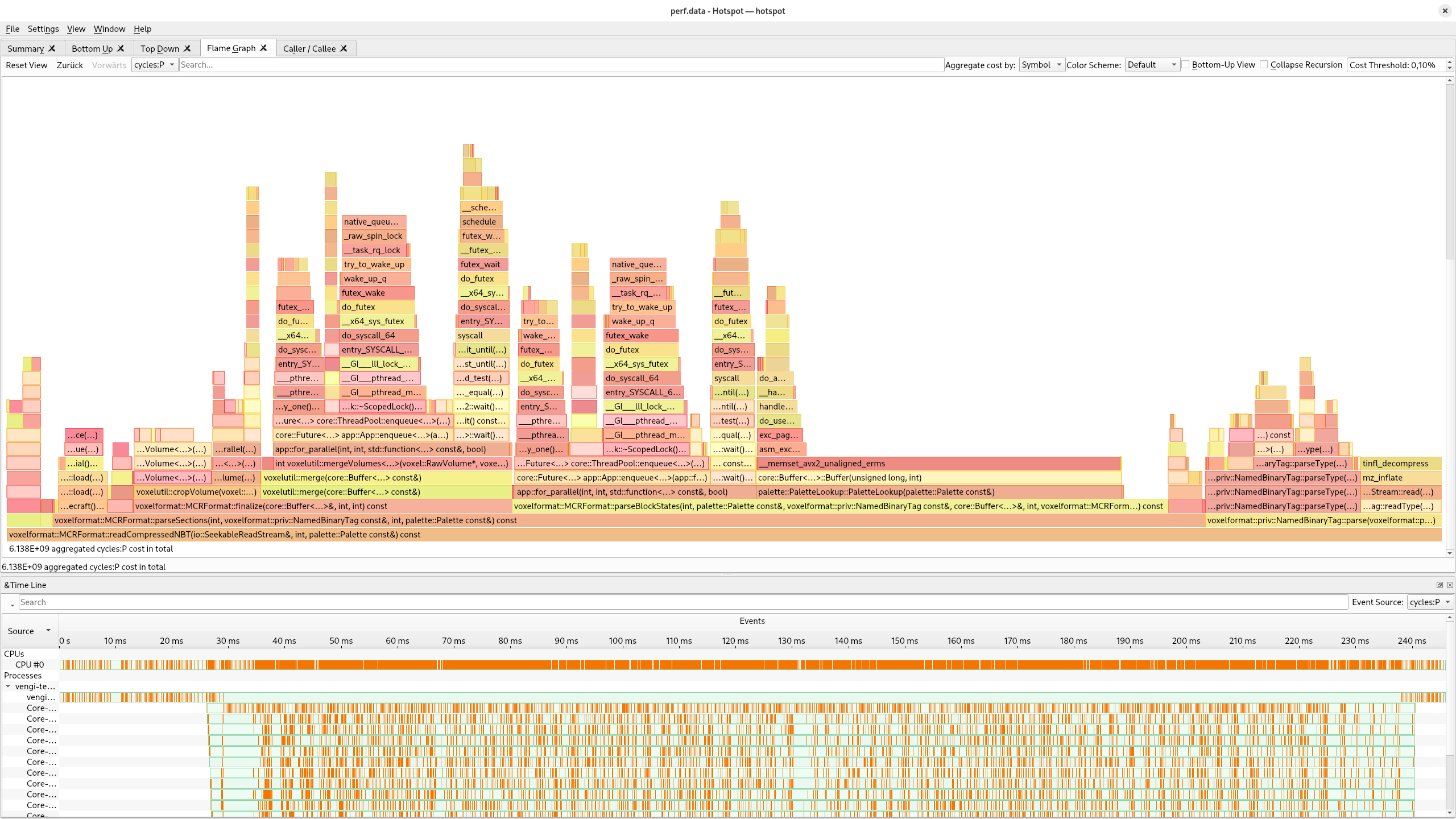Open the Color Scheme Default dropdown
The image size is (1456, 819).
tap(1152, 65)
